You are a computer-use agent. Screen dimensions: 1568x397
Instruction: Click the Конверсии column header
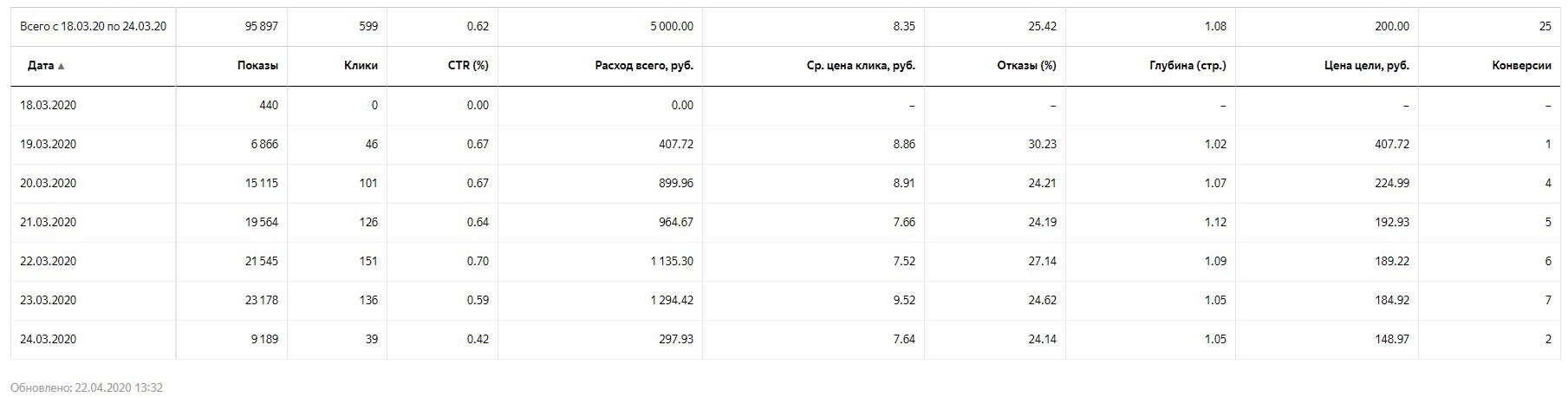pyautogui.click(x=1521, y=66)
